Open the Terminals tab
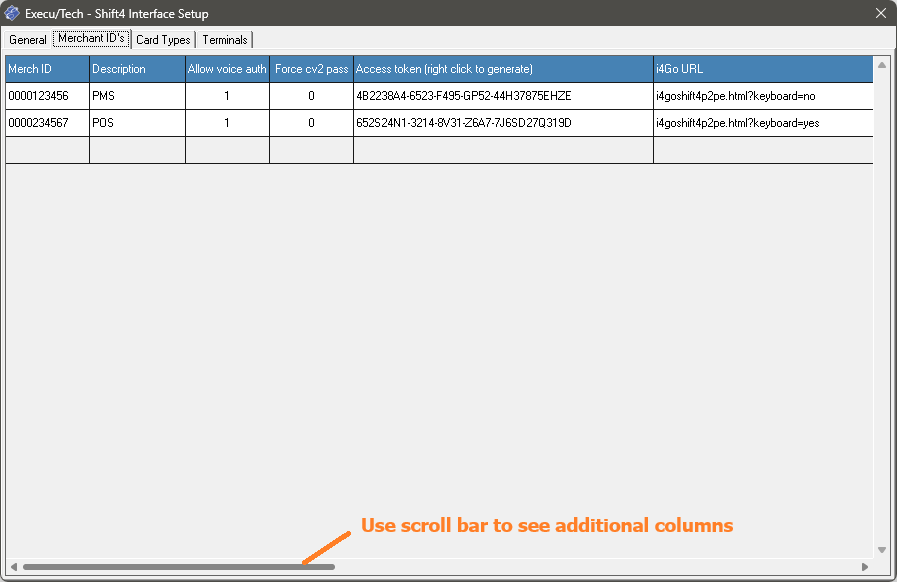The height and width of the screenshot is (582, 897). pos(225,39)
